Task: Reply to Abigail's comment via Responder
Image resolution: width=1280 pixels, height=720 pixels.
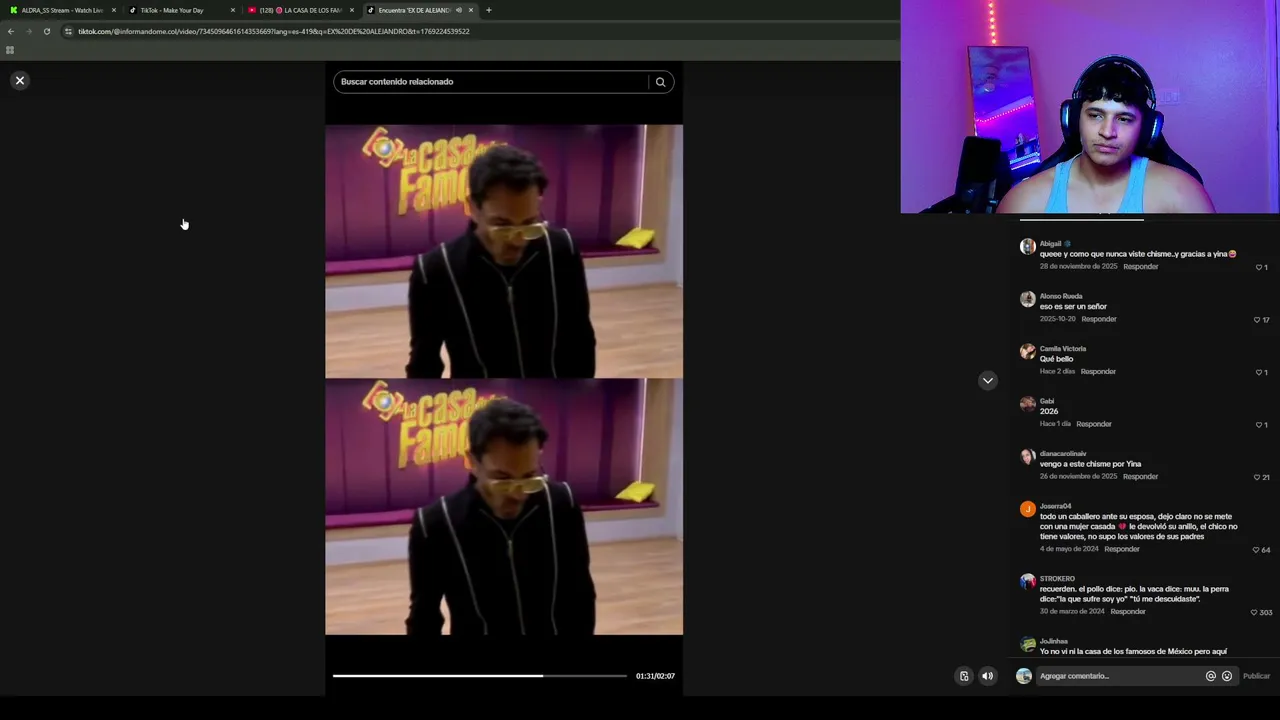Action: 1140,266
